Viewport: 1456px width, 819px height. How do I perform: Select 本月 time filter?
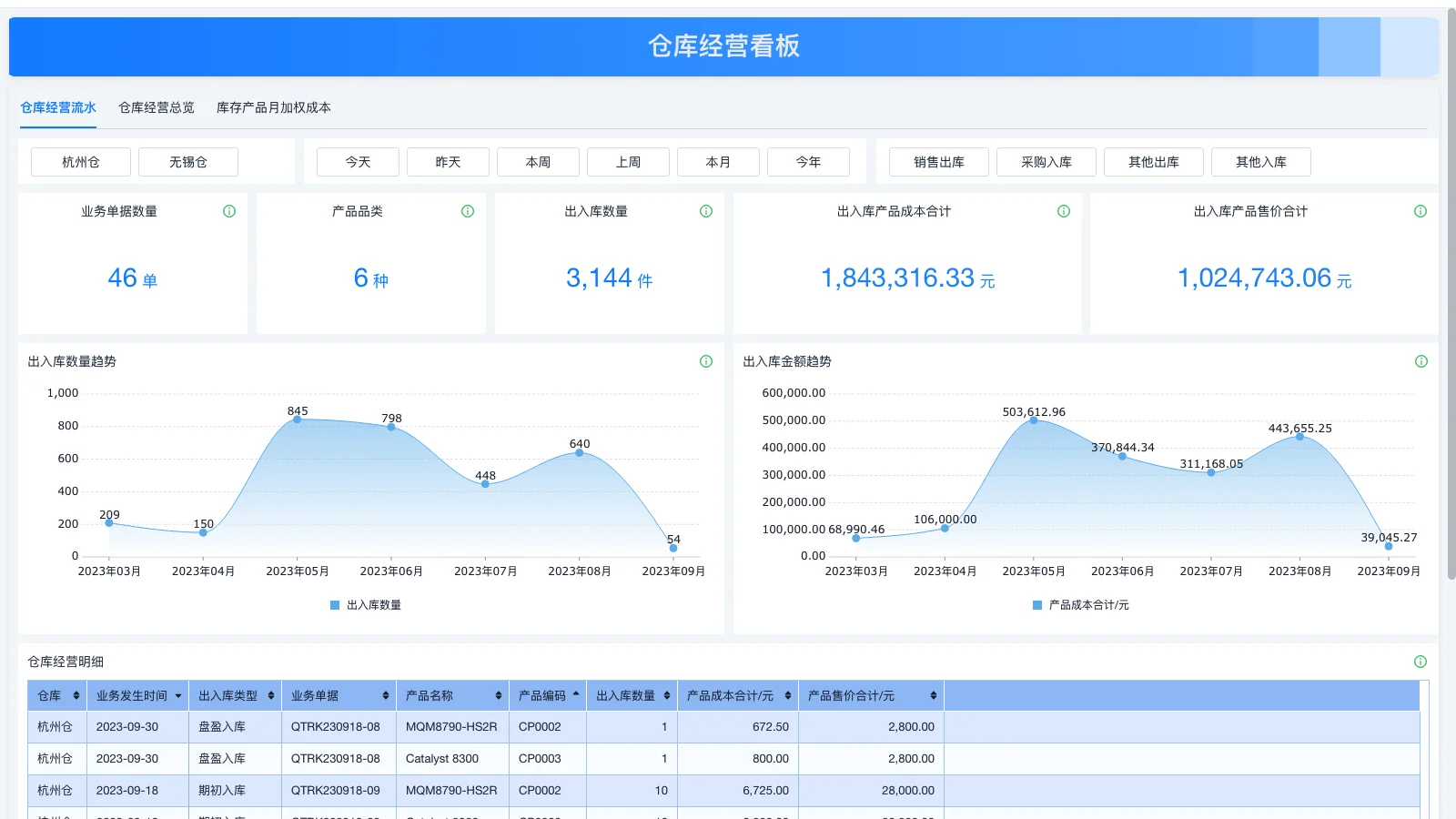click(x=718, y=162)
